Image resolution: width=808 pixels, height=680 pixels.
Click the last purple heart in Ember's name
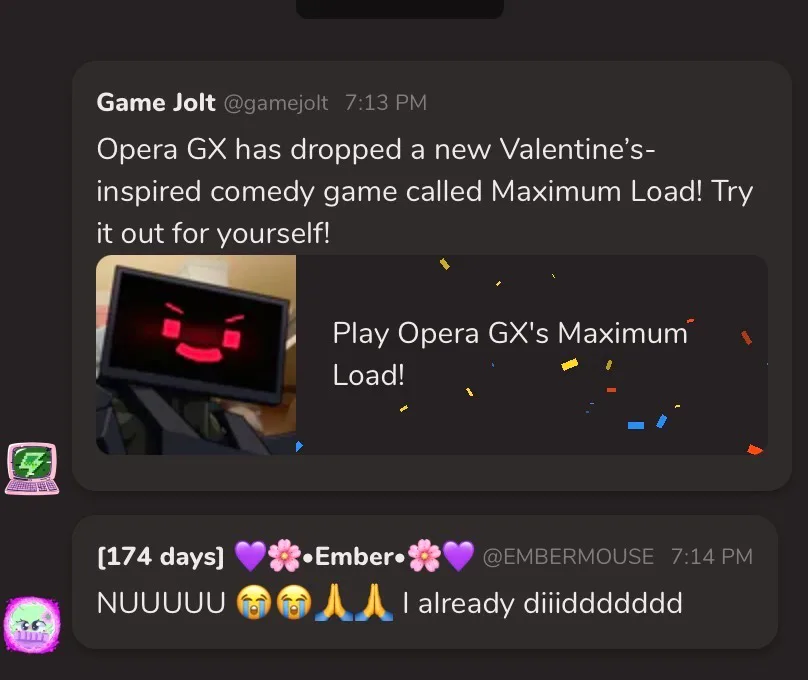[459, 556]
